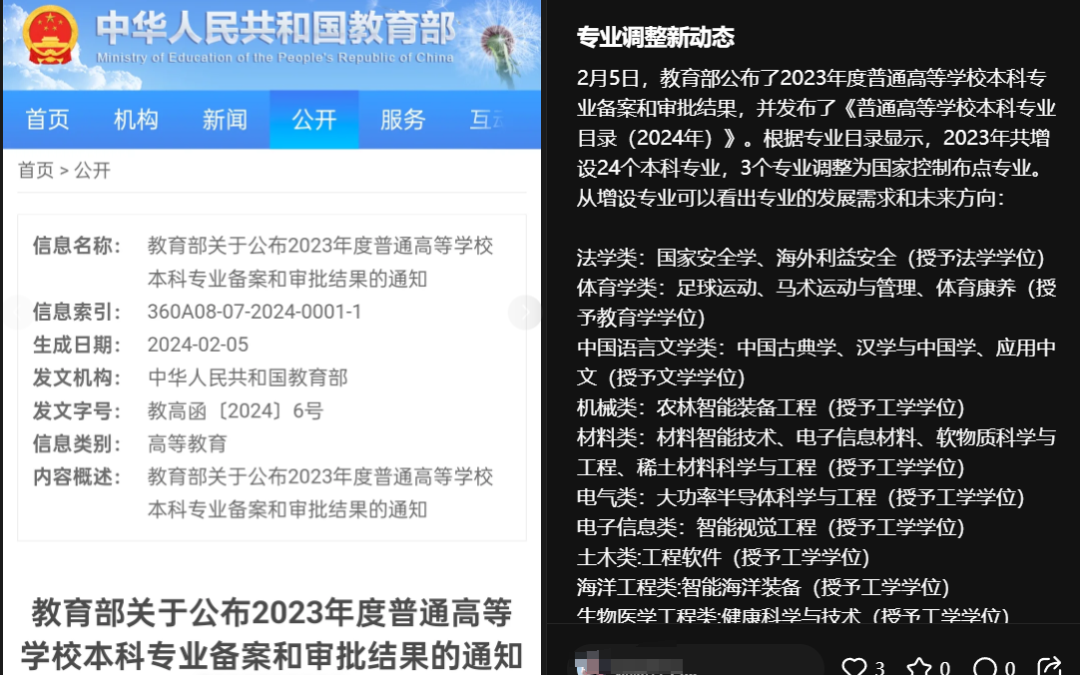Go to next image with right arrow

click(525, 312)
